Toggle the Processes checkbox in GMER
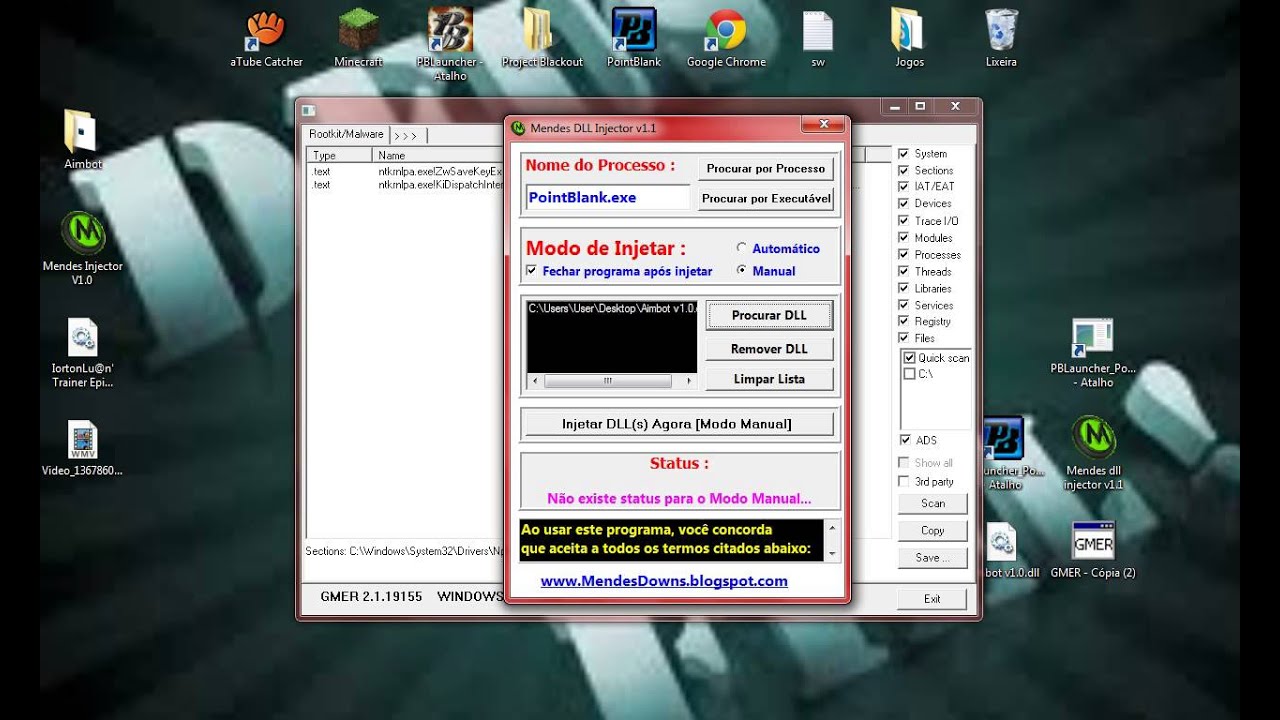This screenshot has height=720, width=1280. (904, 255)
